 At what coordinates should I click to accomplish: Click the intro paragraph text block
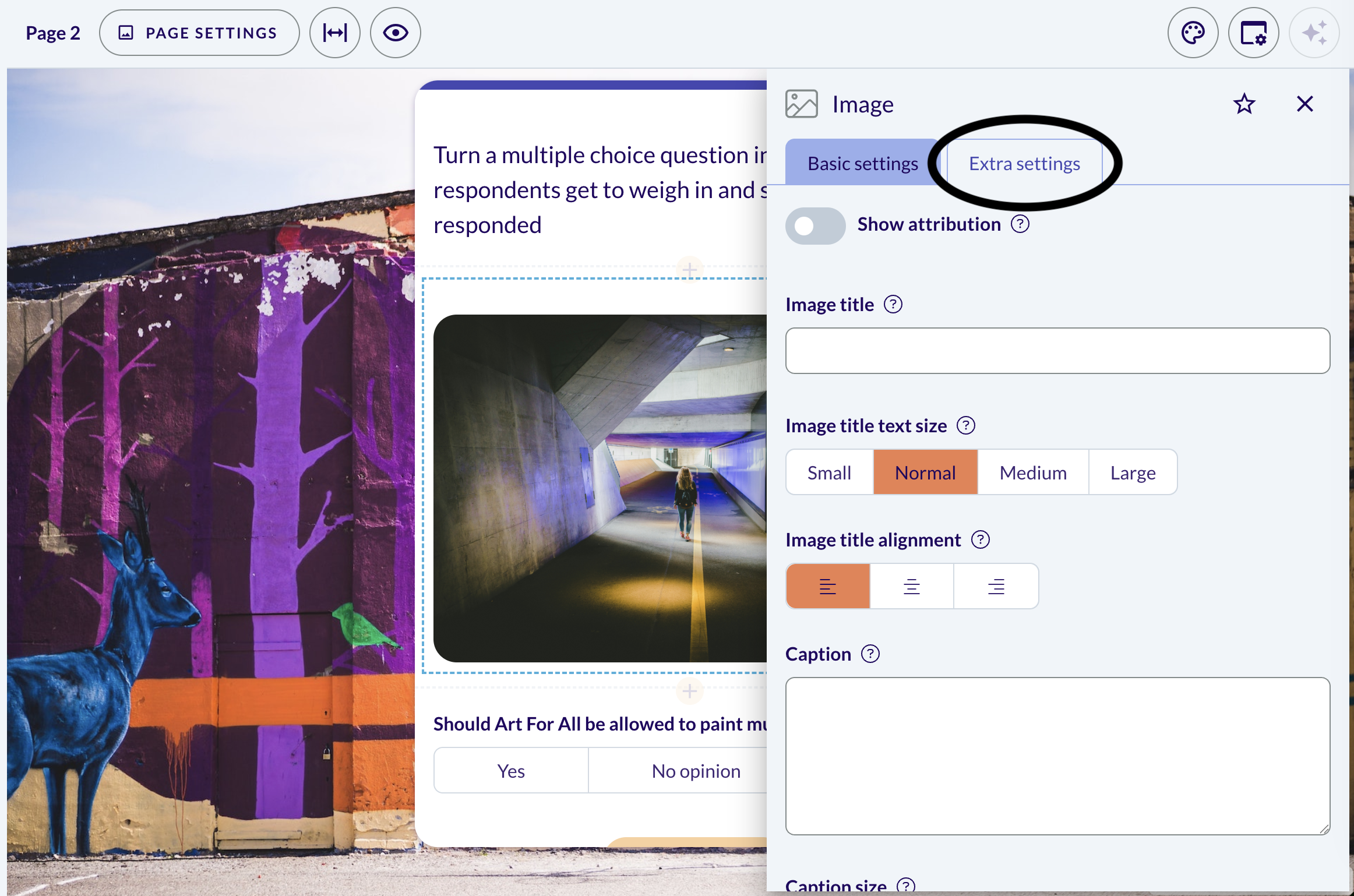(600, 190)
